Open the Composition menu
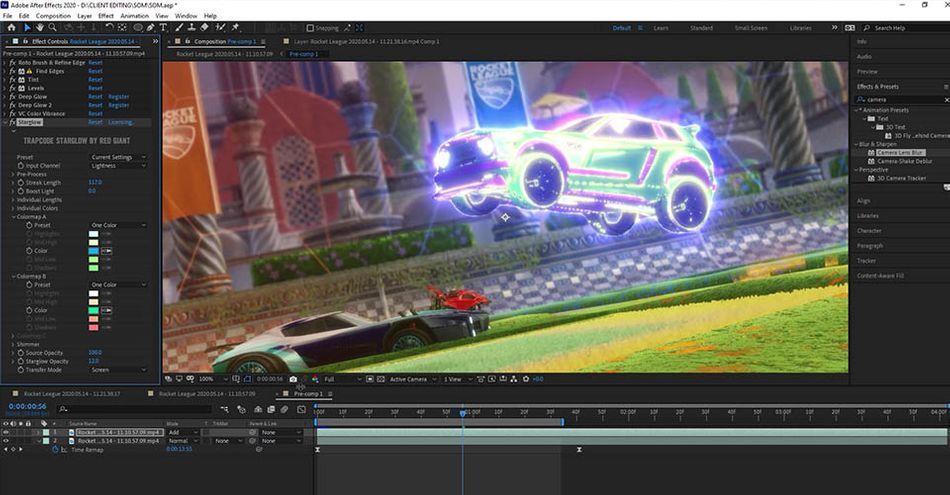The height and width of the screenshot is (495, 950). [x=53, y=16]
